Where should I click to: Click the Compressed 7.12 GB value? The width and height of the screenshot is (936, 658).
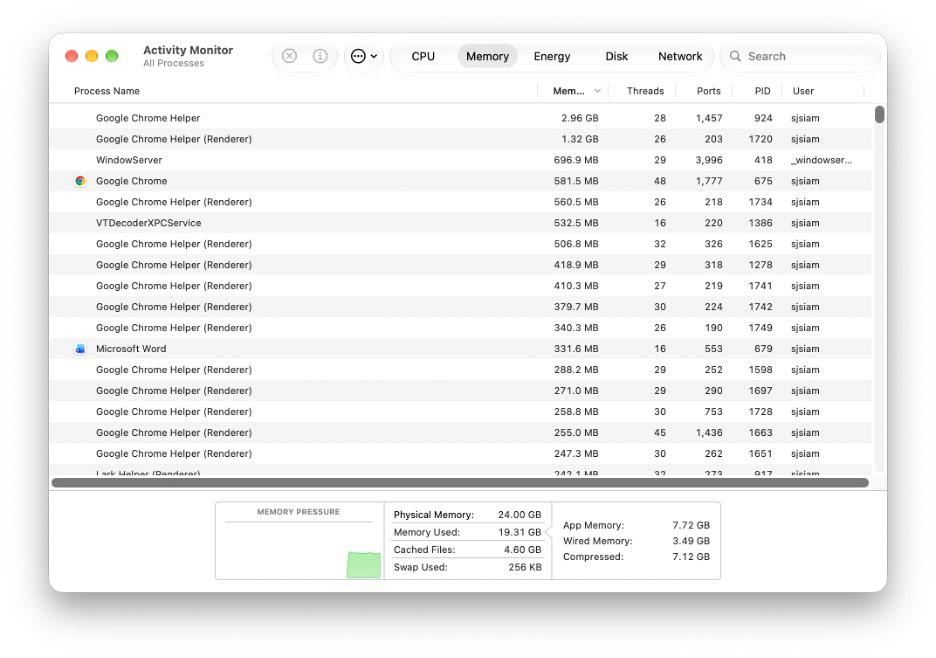pos(691,556)
